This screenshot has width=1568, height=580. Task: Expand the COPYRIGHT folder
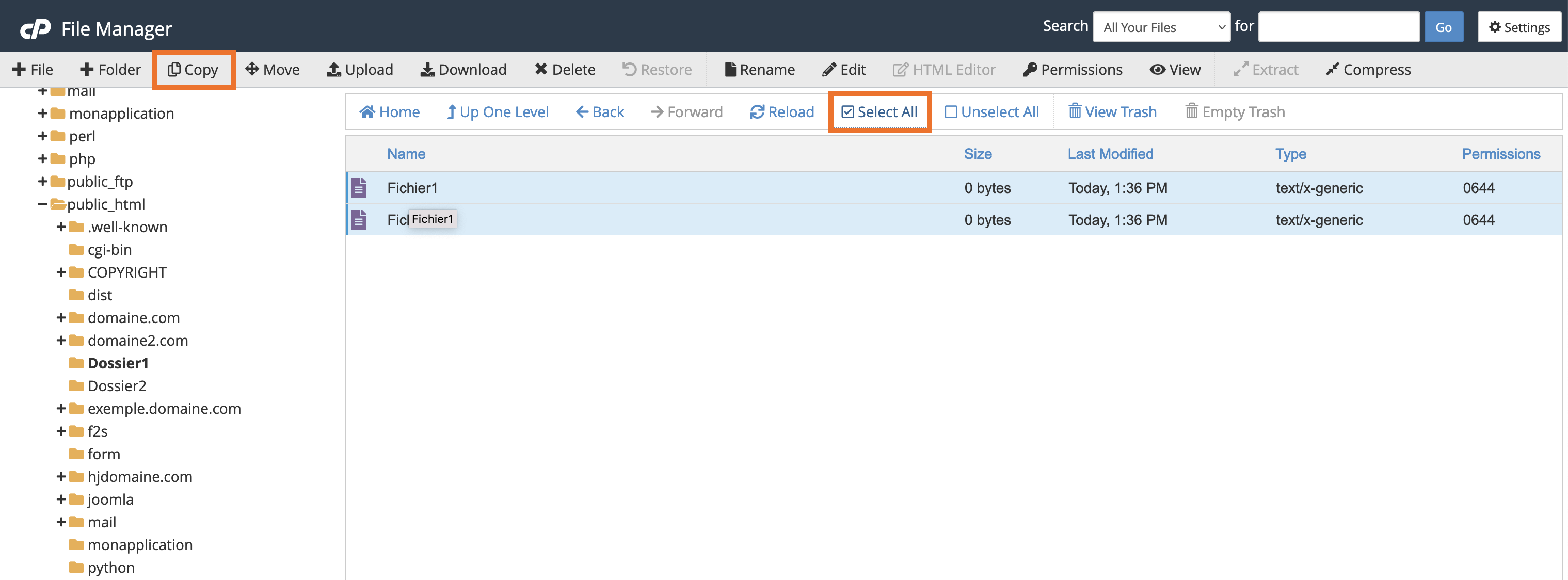coord(61,272)
